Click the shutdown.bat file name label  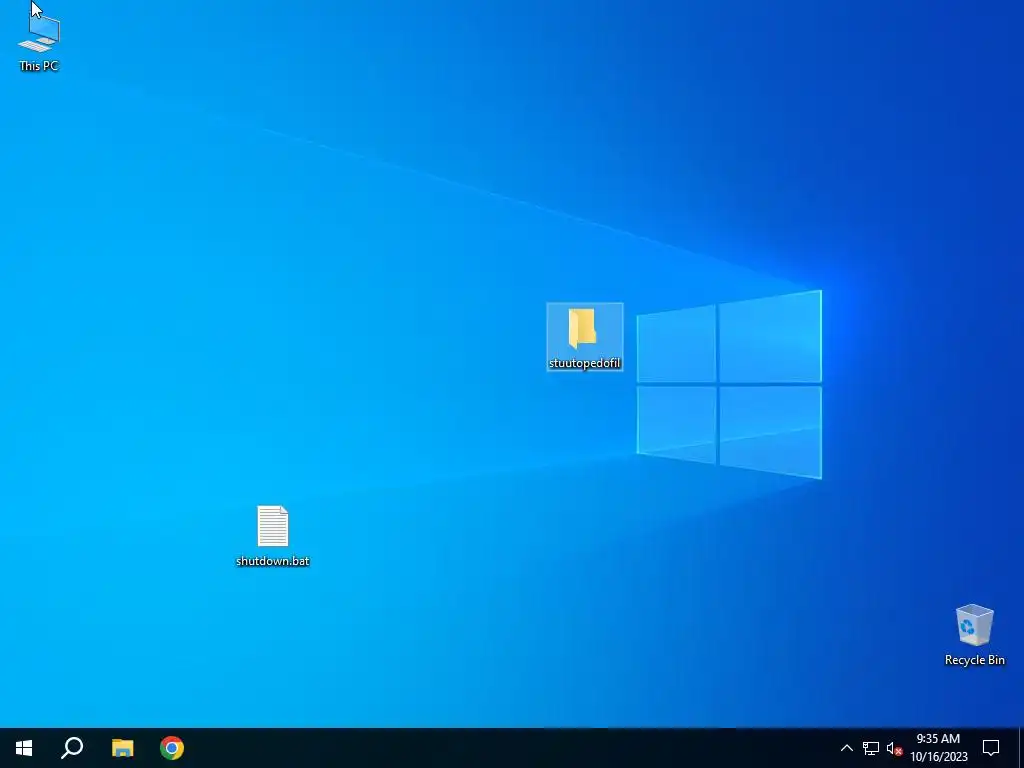click(272, 561)
